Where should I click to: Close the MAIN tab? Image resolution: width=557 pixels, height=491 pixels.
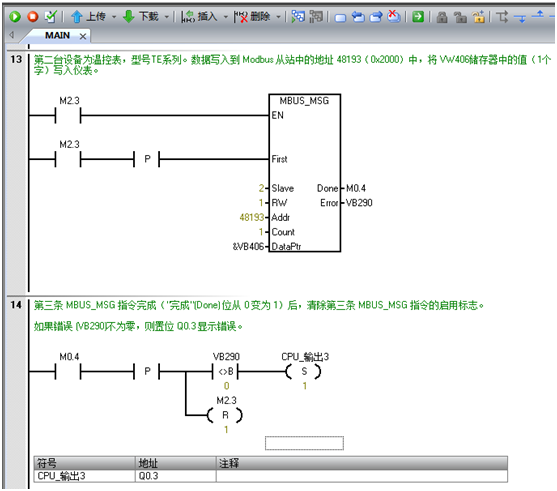coord(83,36)
